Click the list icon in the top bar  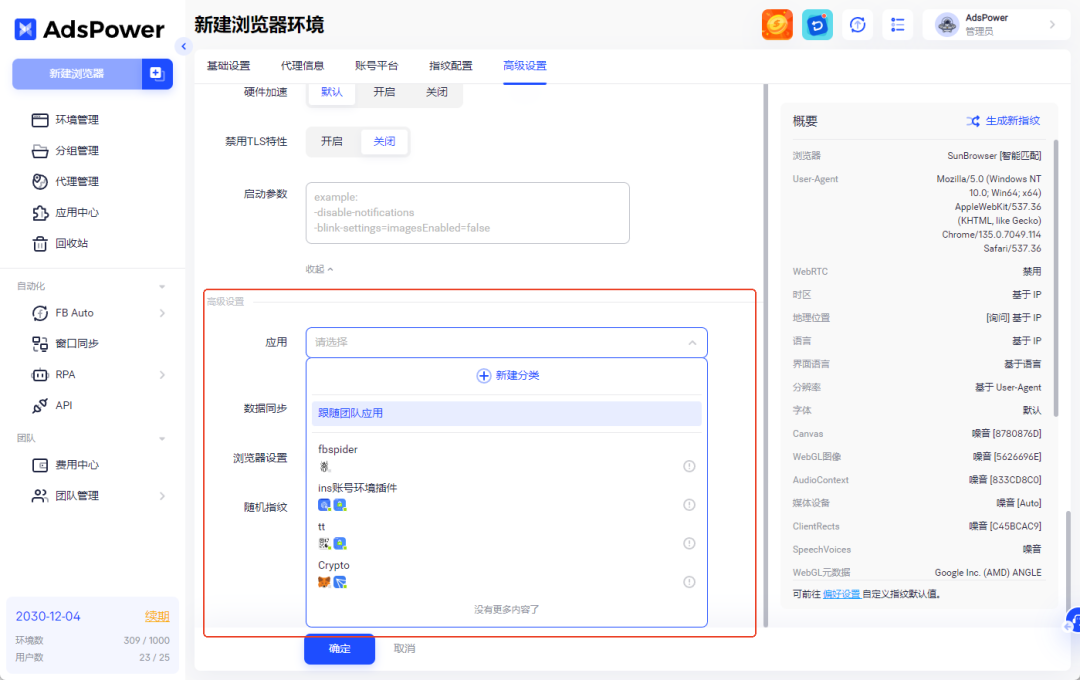point(897,24)
